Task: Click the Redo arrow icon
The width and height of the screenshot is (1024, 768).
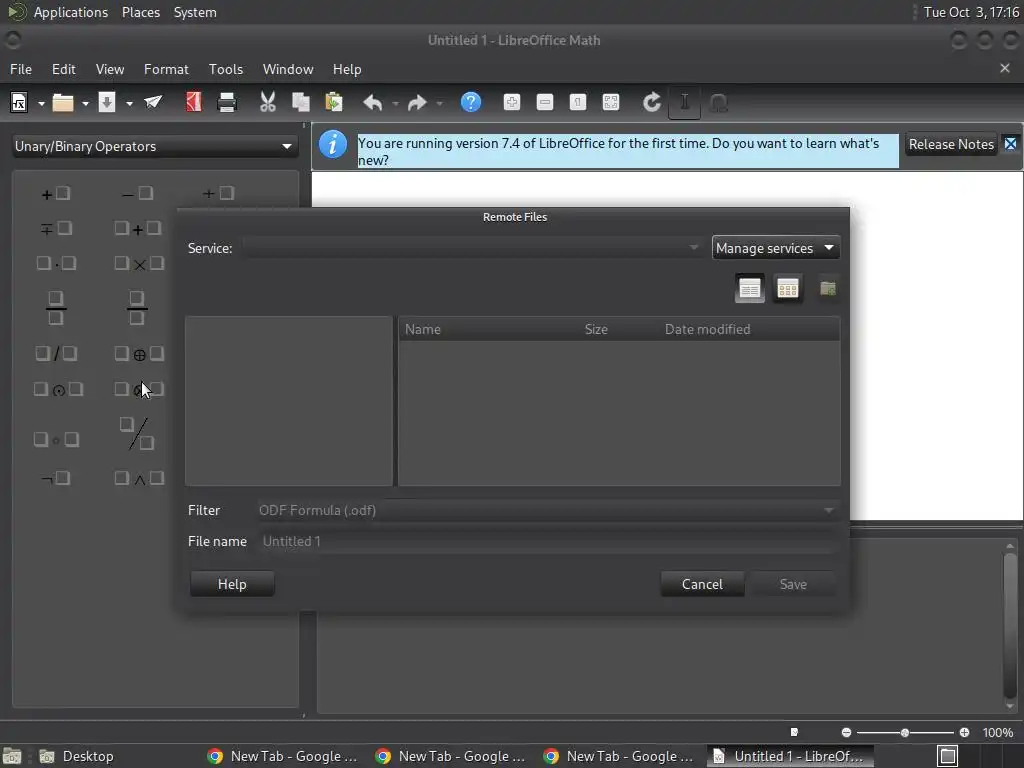Action: [x=417, y=103]
